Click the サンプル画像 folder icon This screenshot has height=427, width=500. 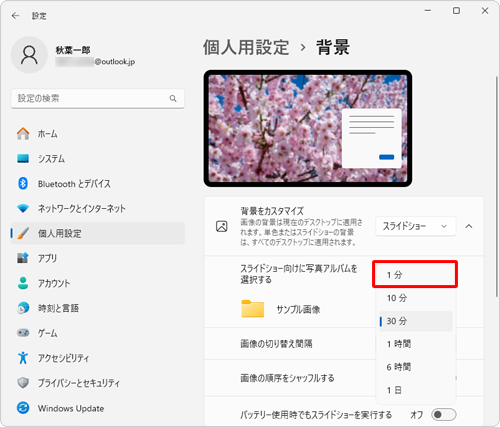[x=253, y=309]
